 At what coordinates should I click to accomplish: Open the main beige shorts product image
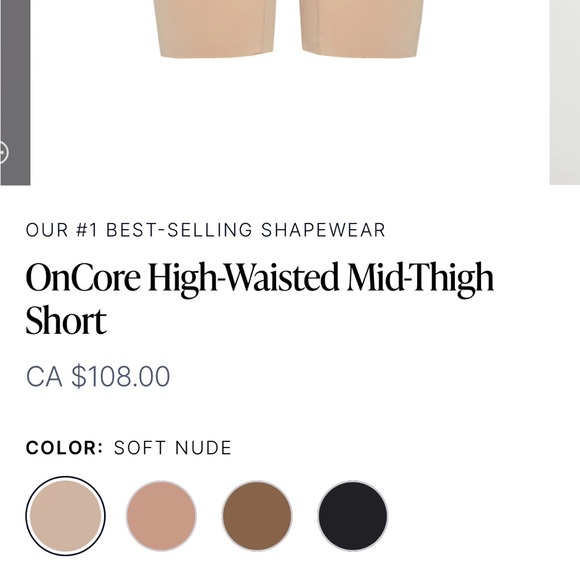click(290, 92)
